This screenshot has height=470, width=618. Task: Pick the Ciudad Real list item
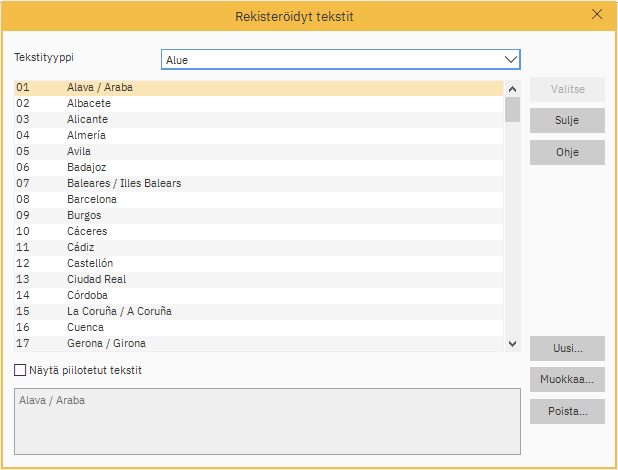96,279
